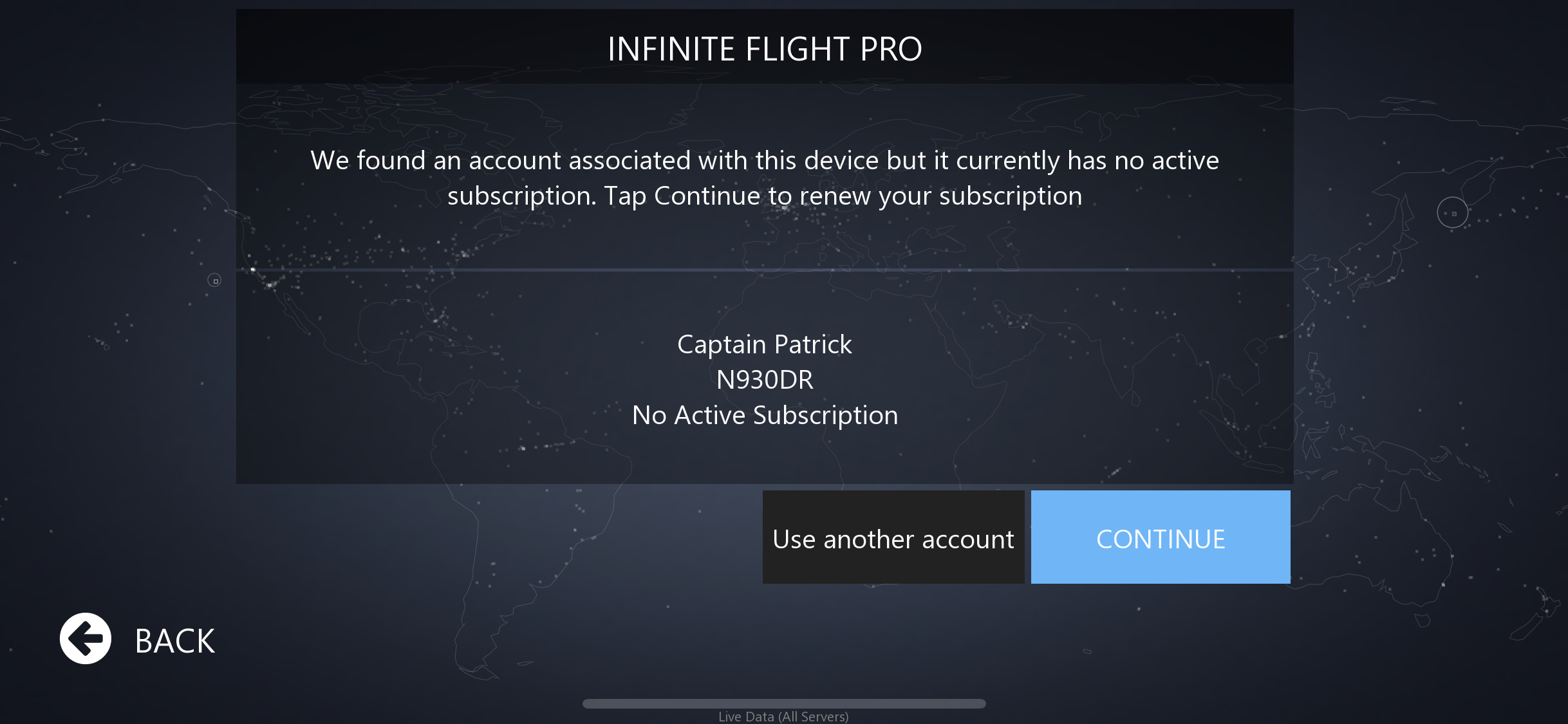Click the "We found an account" message line

[x=764, y=160]
